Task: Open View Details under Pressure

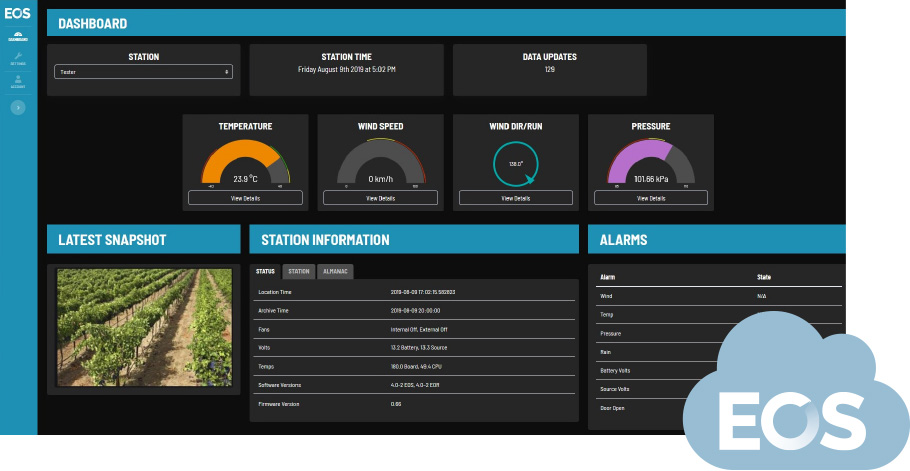Action: pos(650,198)
